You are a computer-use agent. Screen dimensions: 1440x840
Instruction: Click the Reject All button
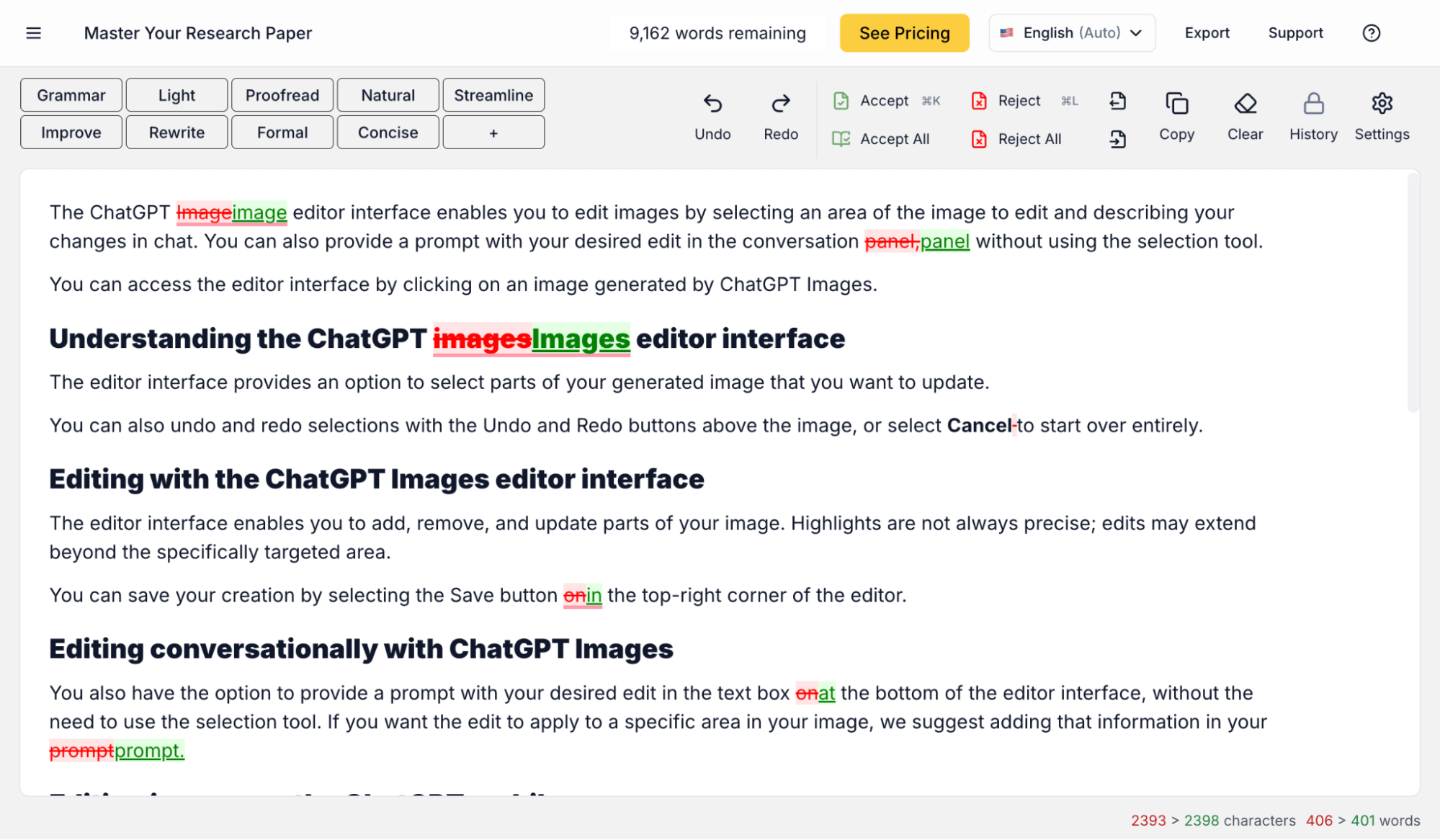pos(1016,139)
